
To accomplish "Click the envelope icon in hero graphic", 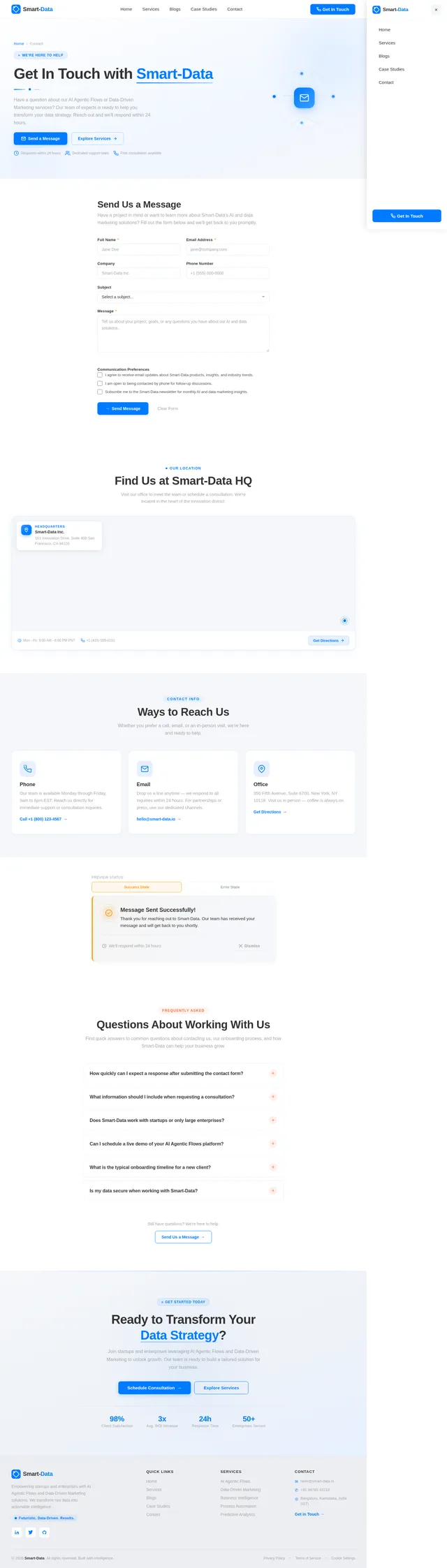I will pos(304,98).
